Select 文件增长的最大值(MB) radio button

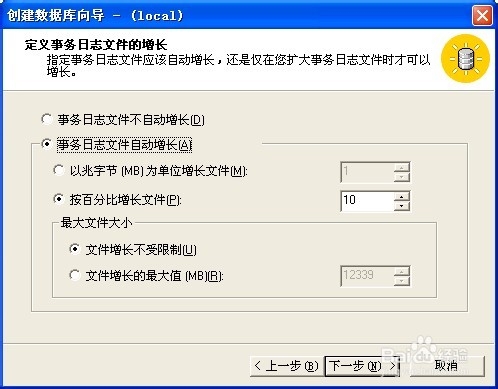click(x=75, y=275)
